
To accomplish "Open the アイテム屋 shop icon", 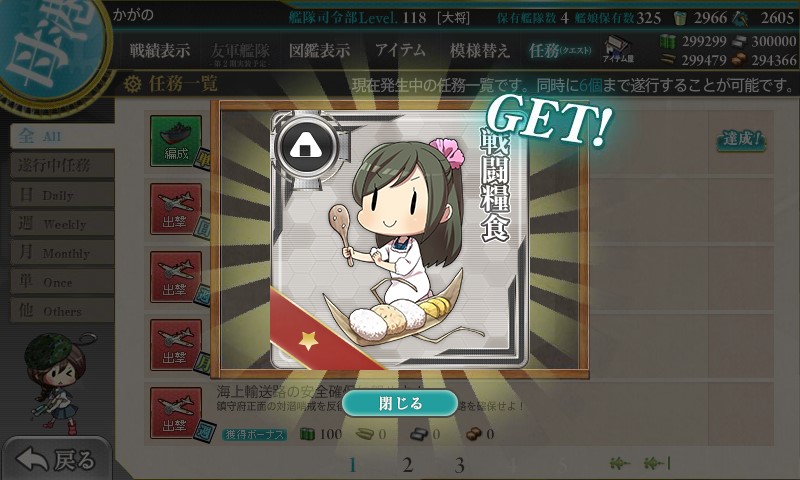I will pos(618,50).
